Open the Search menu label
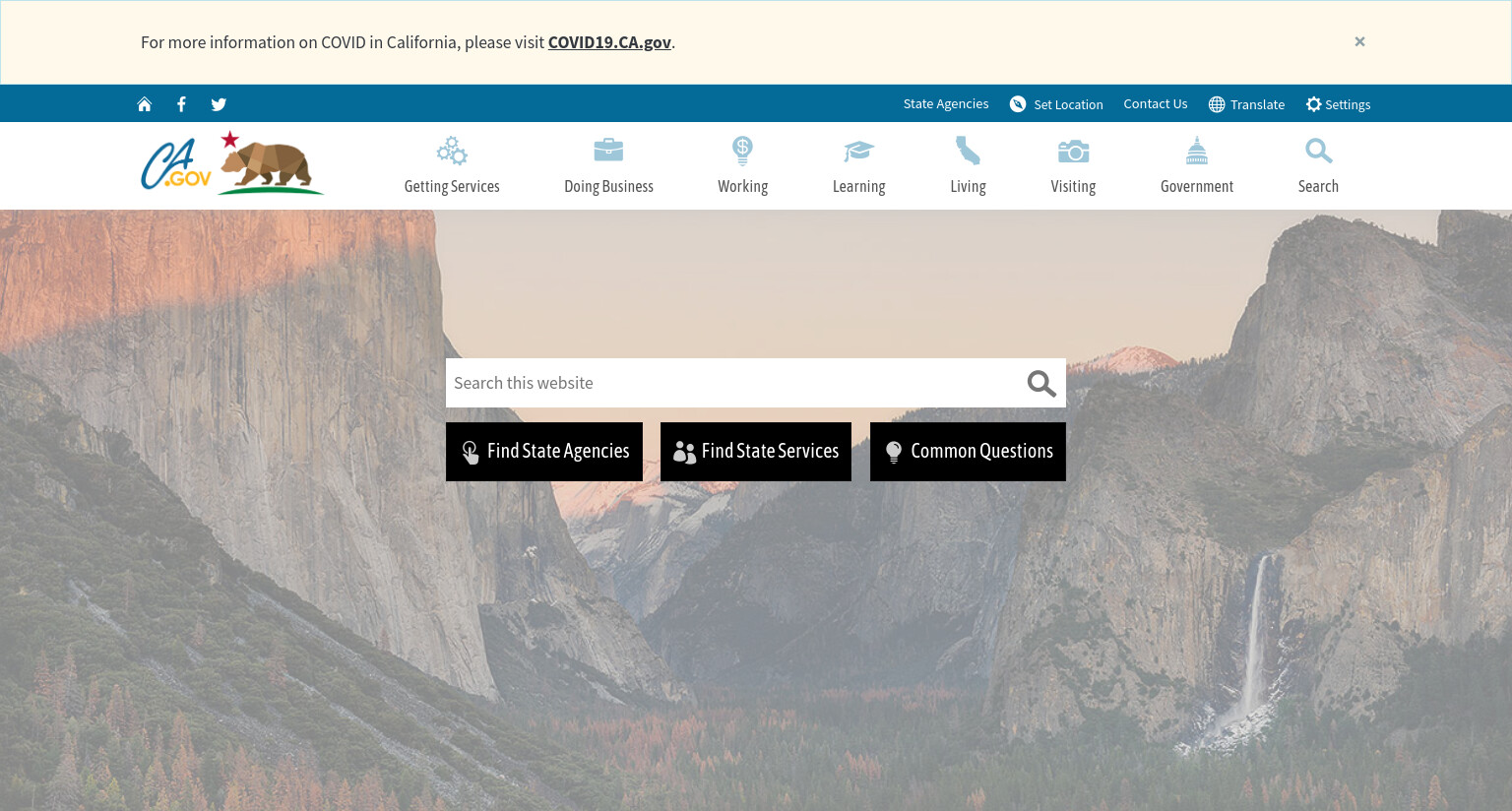Screen dimensions: 1512x811 (x=1318, y=186)
